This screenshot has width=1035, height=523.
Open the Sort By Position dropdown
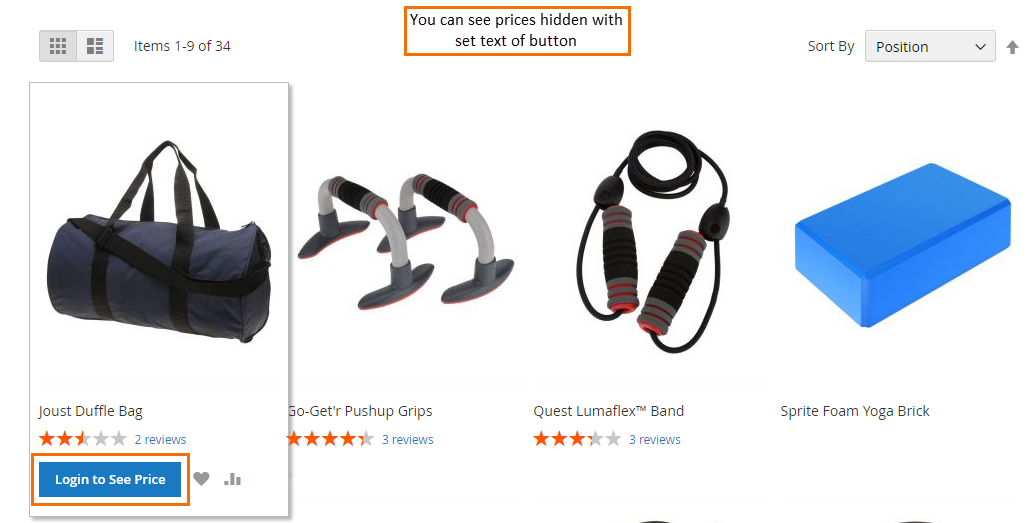(x=930, y=46)
